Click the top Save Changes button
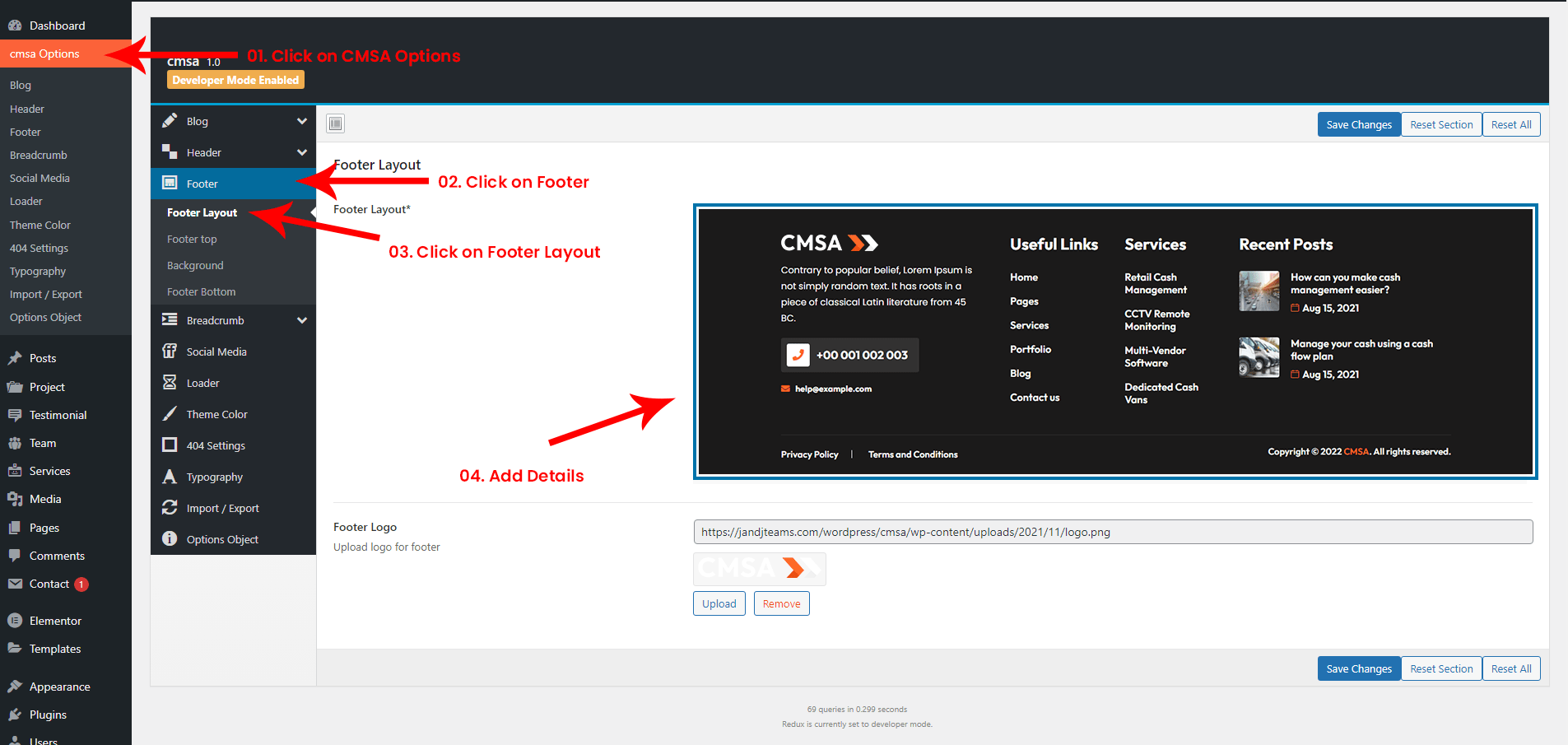Image resolution: width=1568 pixels, height=745 pixels. coord(1358,125)
